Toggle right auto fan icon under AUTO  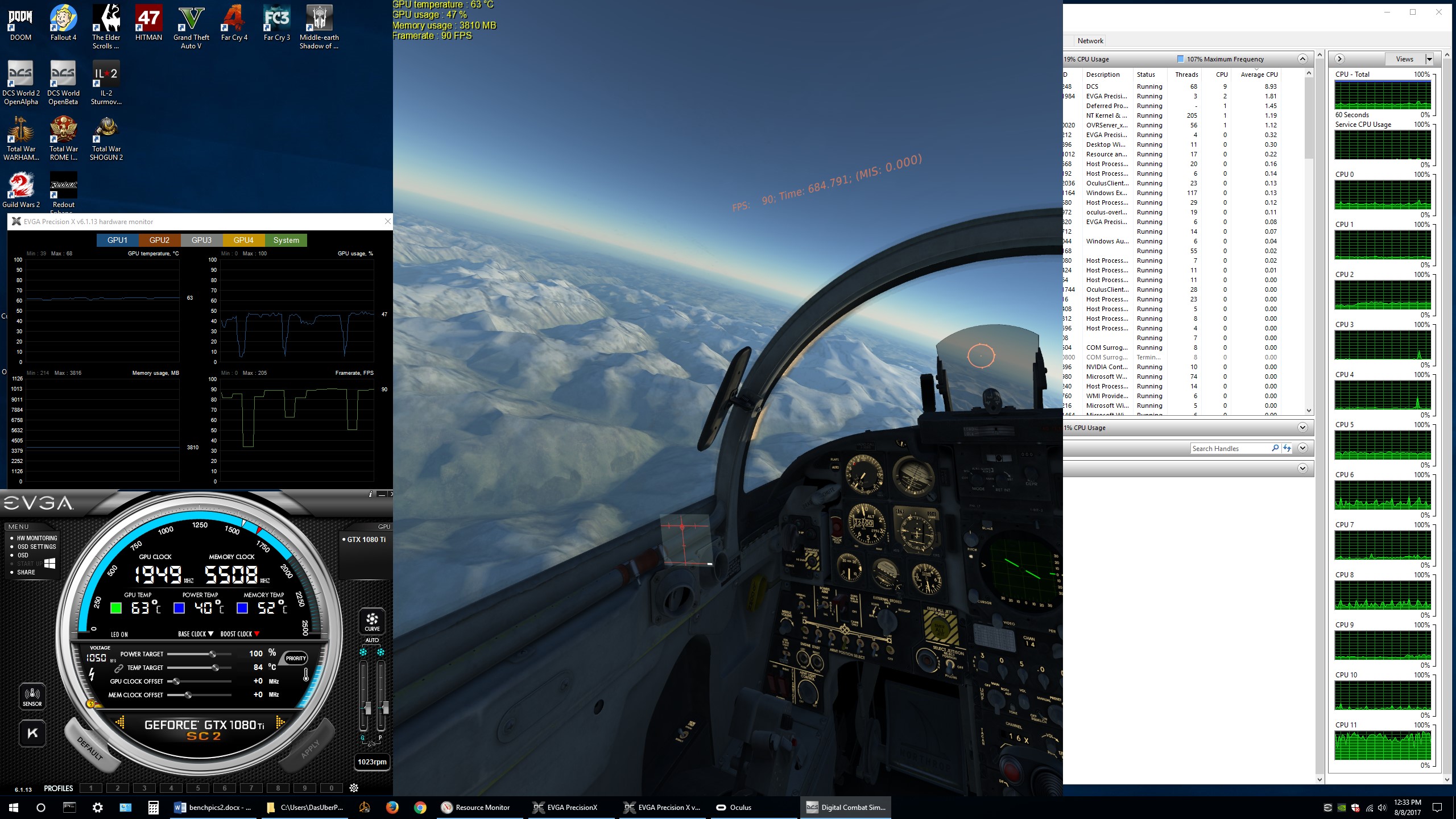pos(380,652)
